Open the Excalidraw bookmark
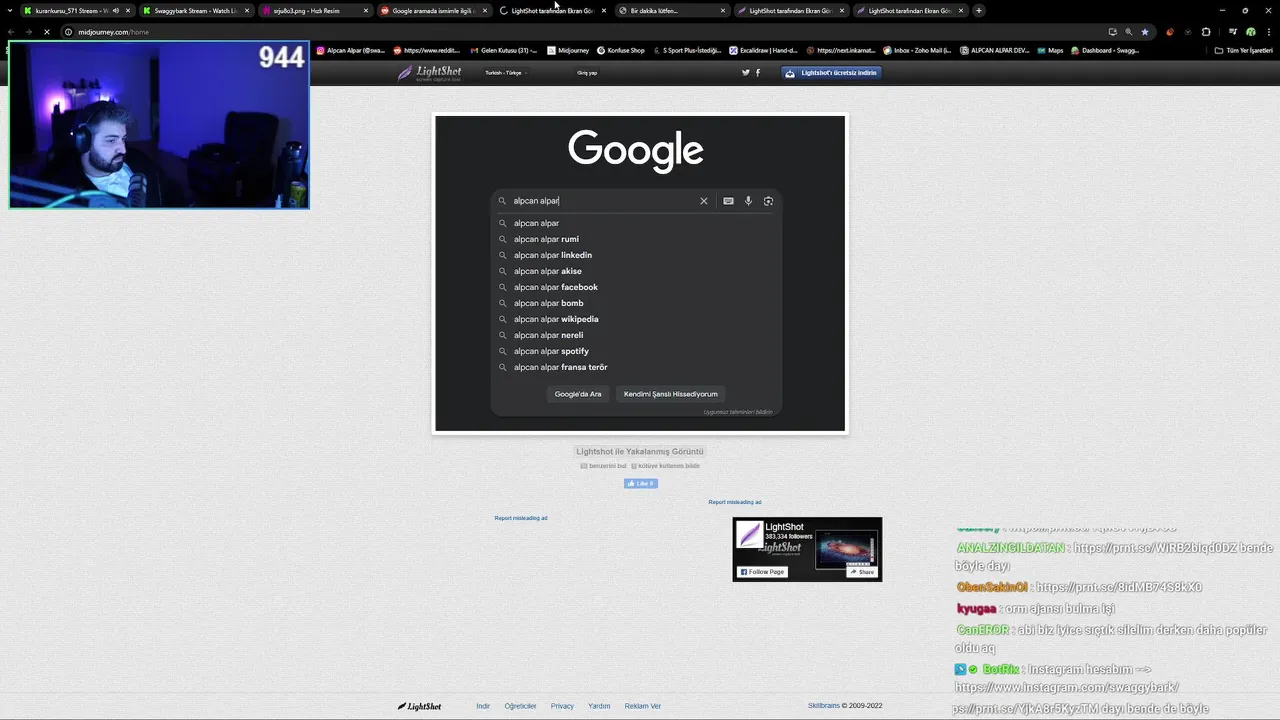 point(763,50)
